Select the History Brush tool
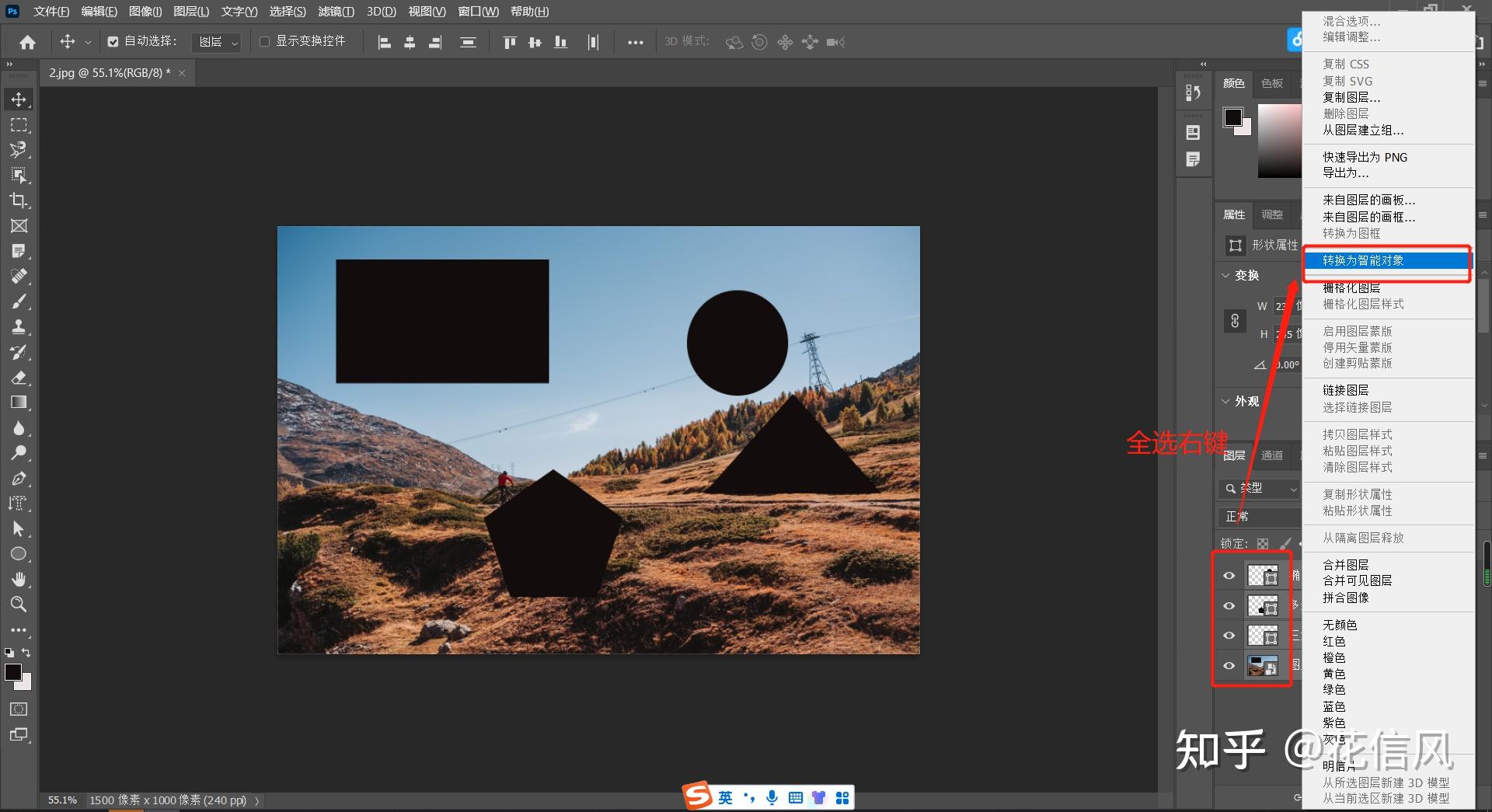 (x=19, y=352)
